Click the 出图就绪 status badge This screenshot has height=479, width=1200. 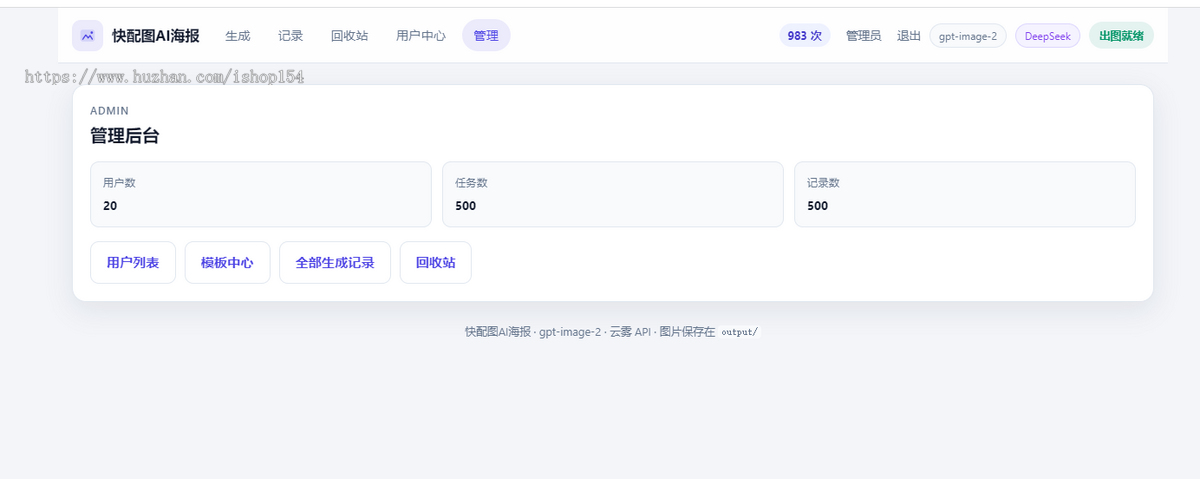(1121, 36)
